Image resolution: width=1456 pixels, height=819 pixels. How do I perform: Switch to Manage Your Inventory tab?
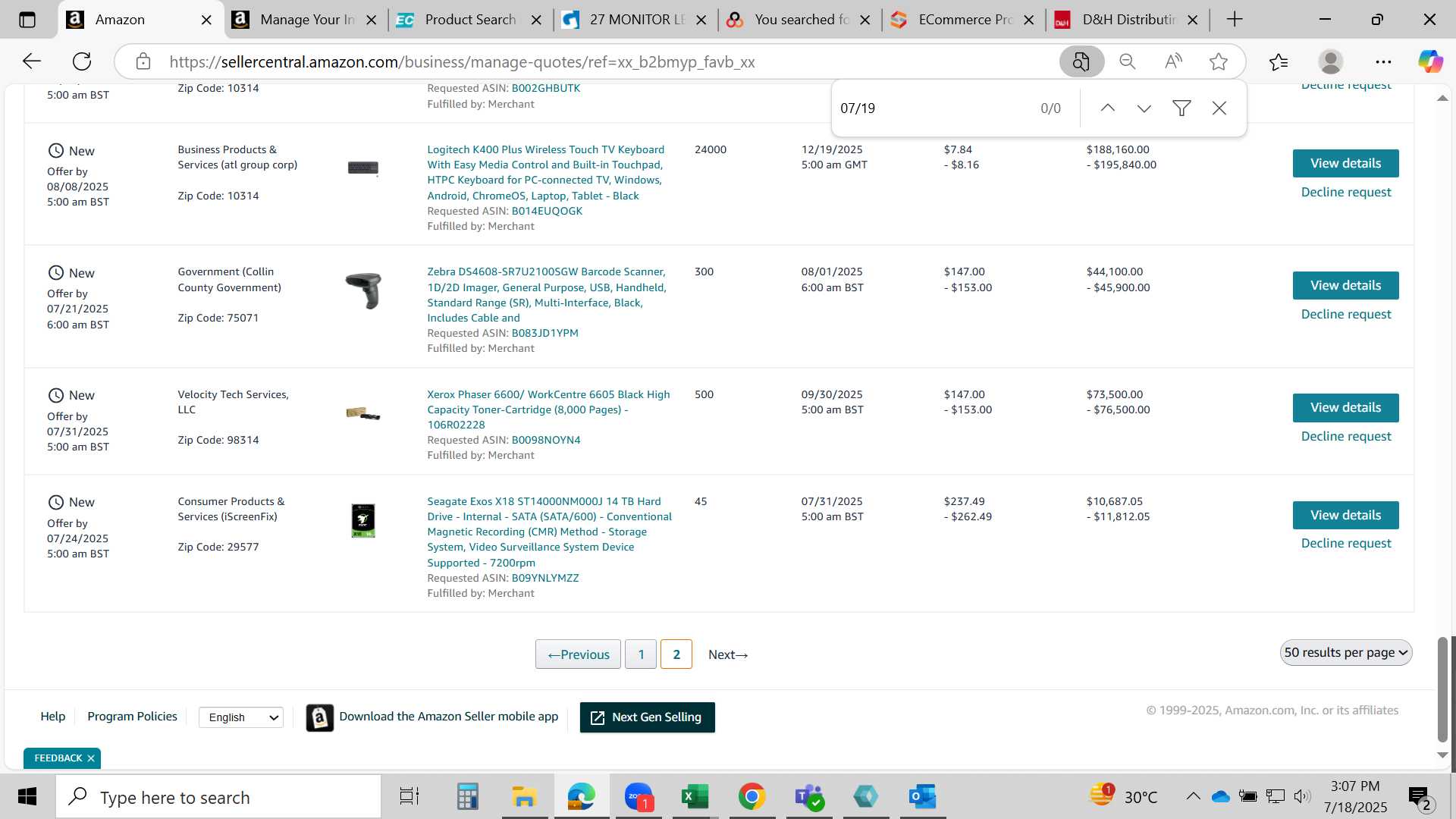click(306, 20)
